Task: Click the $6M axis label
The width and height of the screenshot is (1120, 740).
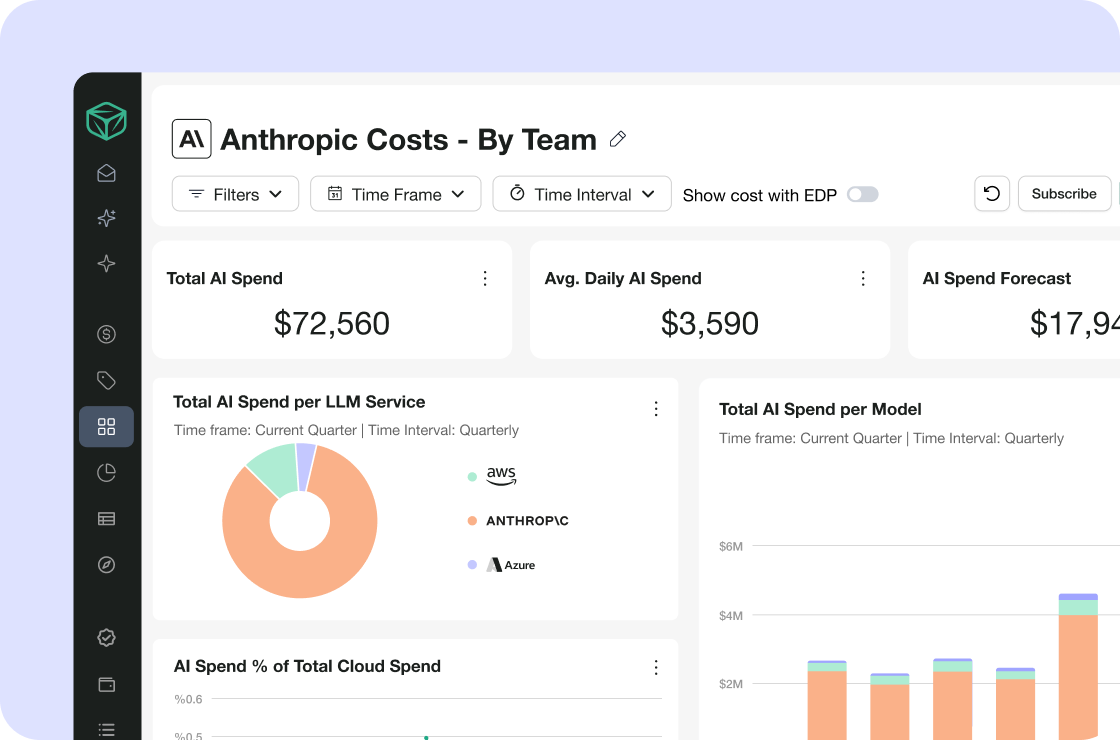Action: [731, 546]
